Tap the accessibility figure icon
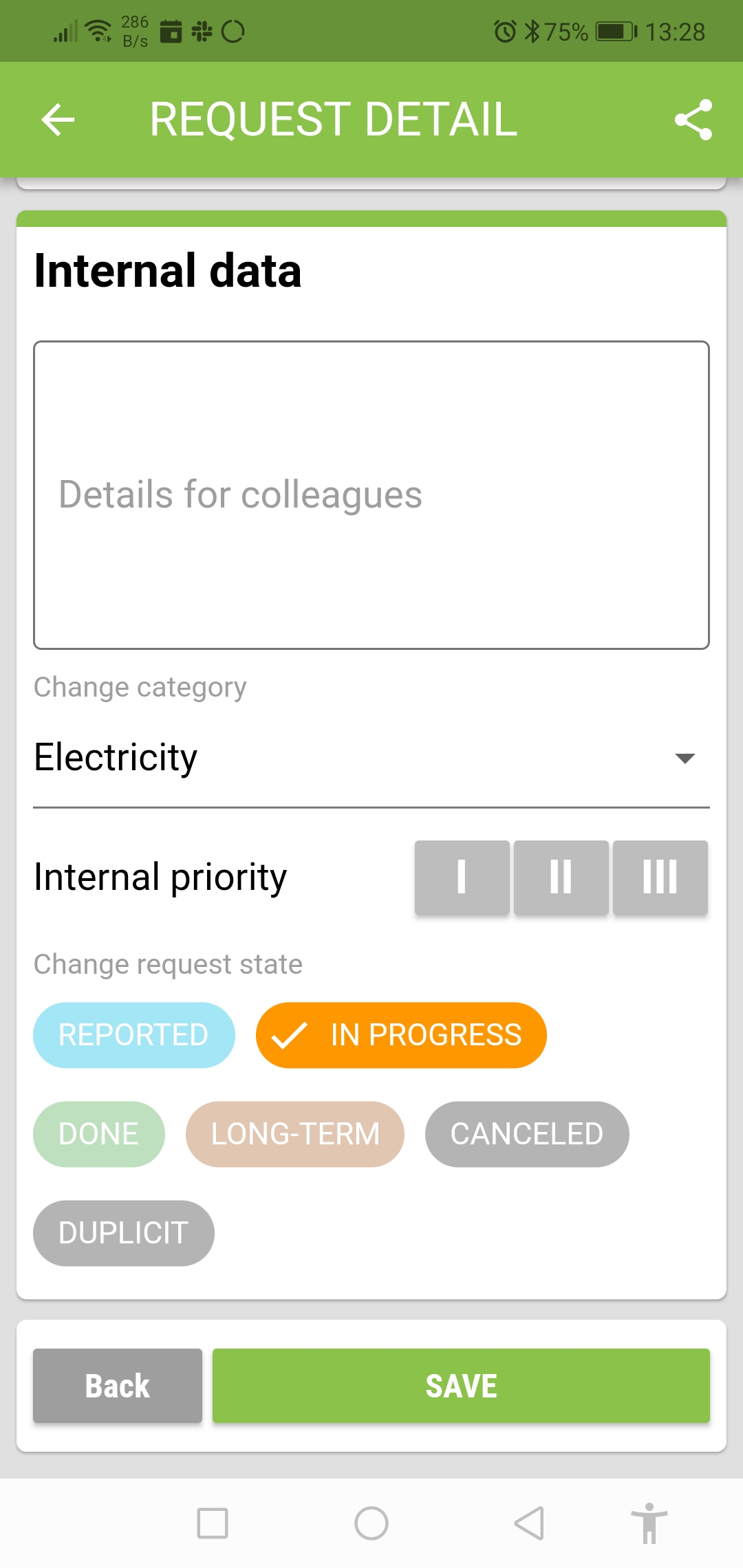The height and width of the screenshot is (1568, 743). click(649, 1523)
